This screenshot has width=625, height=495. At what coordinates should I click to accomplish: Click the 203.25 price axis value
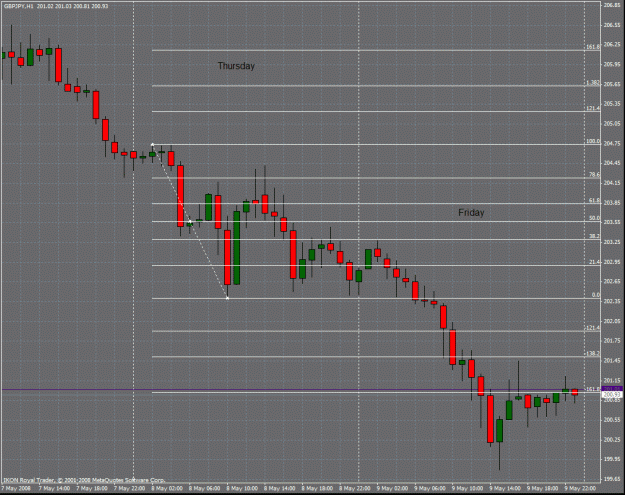click(612, 242)
